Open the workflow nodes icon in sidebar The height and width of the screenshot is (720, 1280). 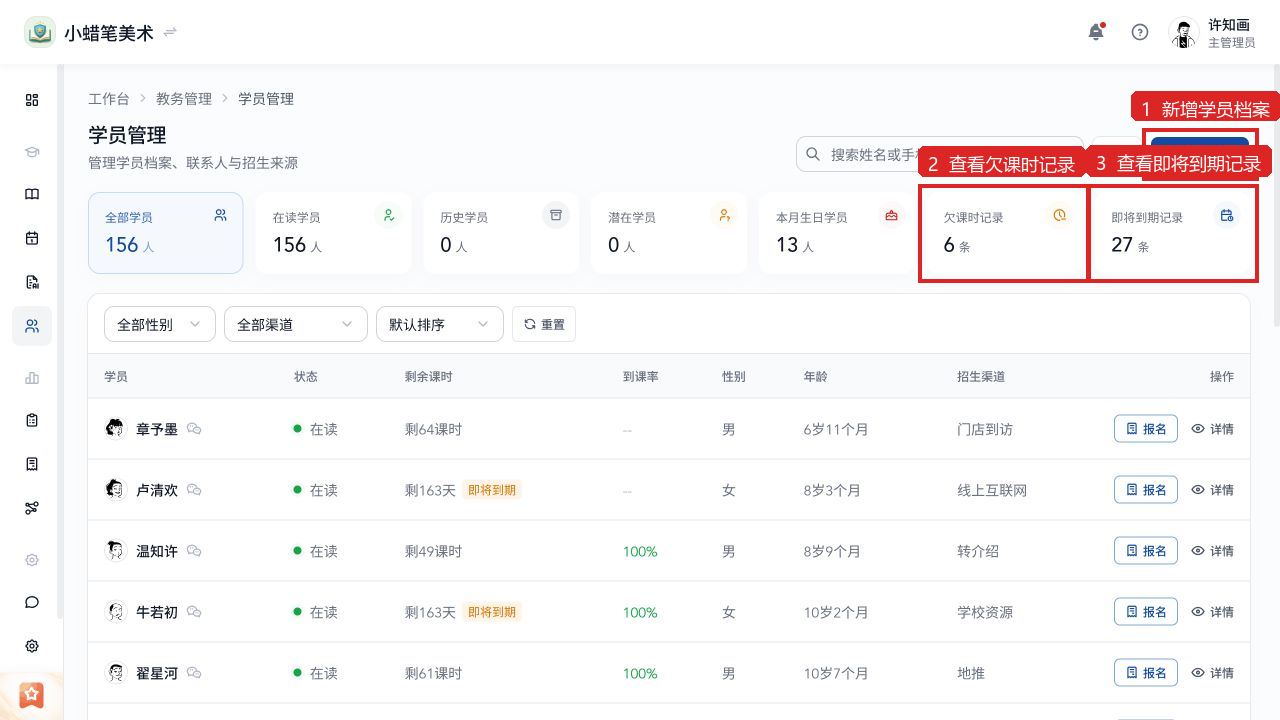coord(32,508)
